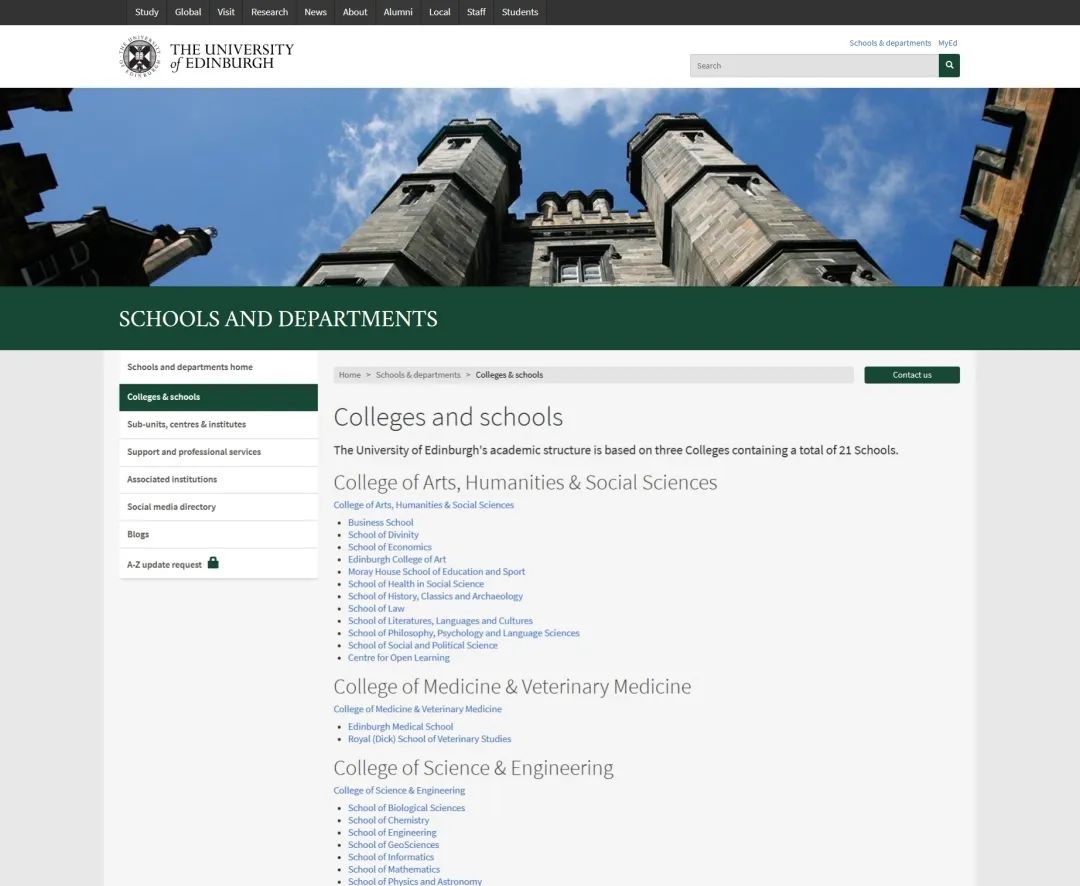Open Royal (Dick) School of Veterinary Studies
1080x886 pixels.
pyautogui.click(x=430, y=739)
